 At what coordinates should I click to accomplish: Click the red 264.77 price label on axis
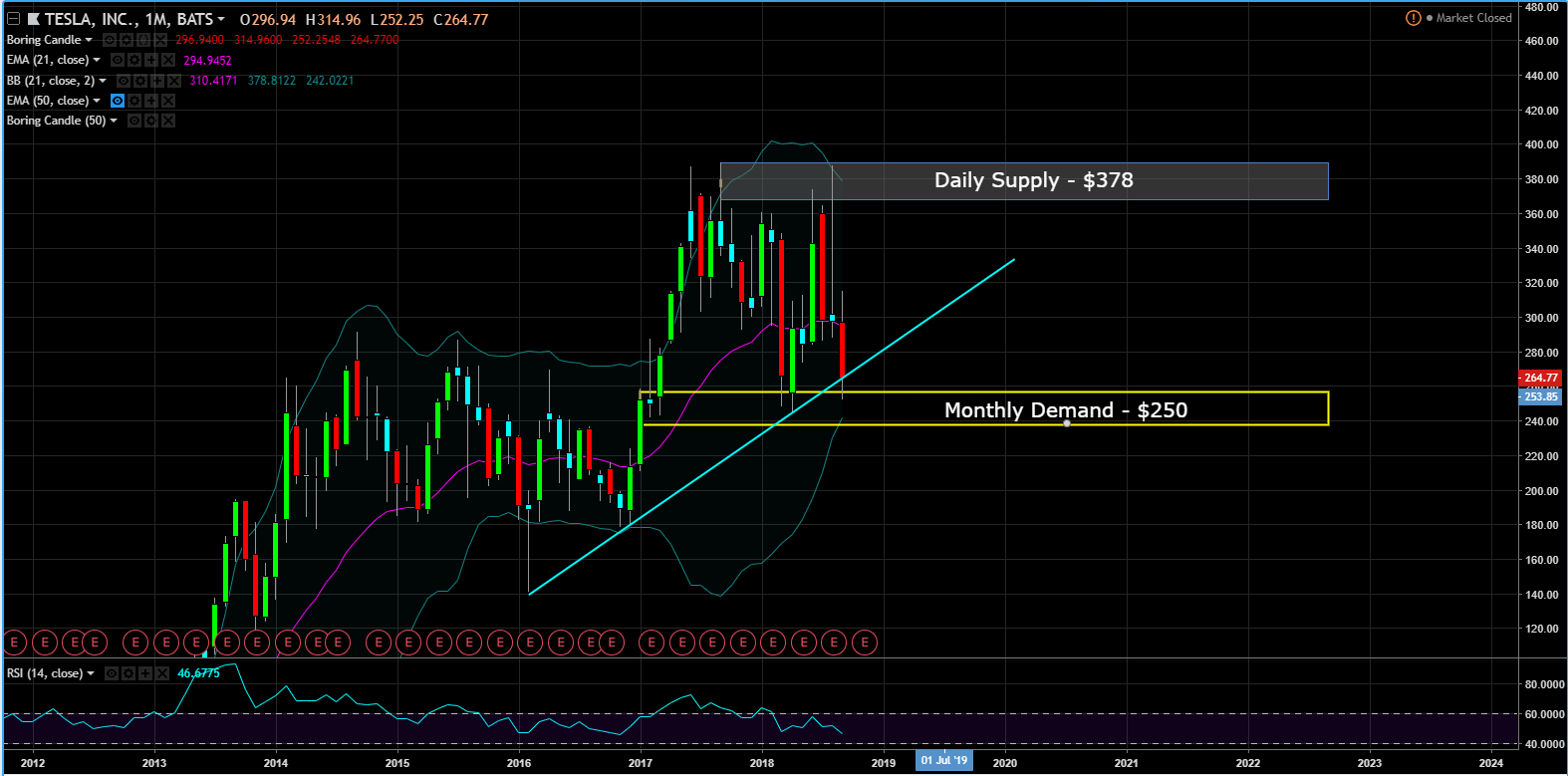[x=1540, y=379]
